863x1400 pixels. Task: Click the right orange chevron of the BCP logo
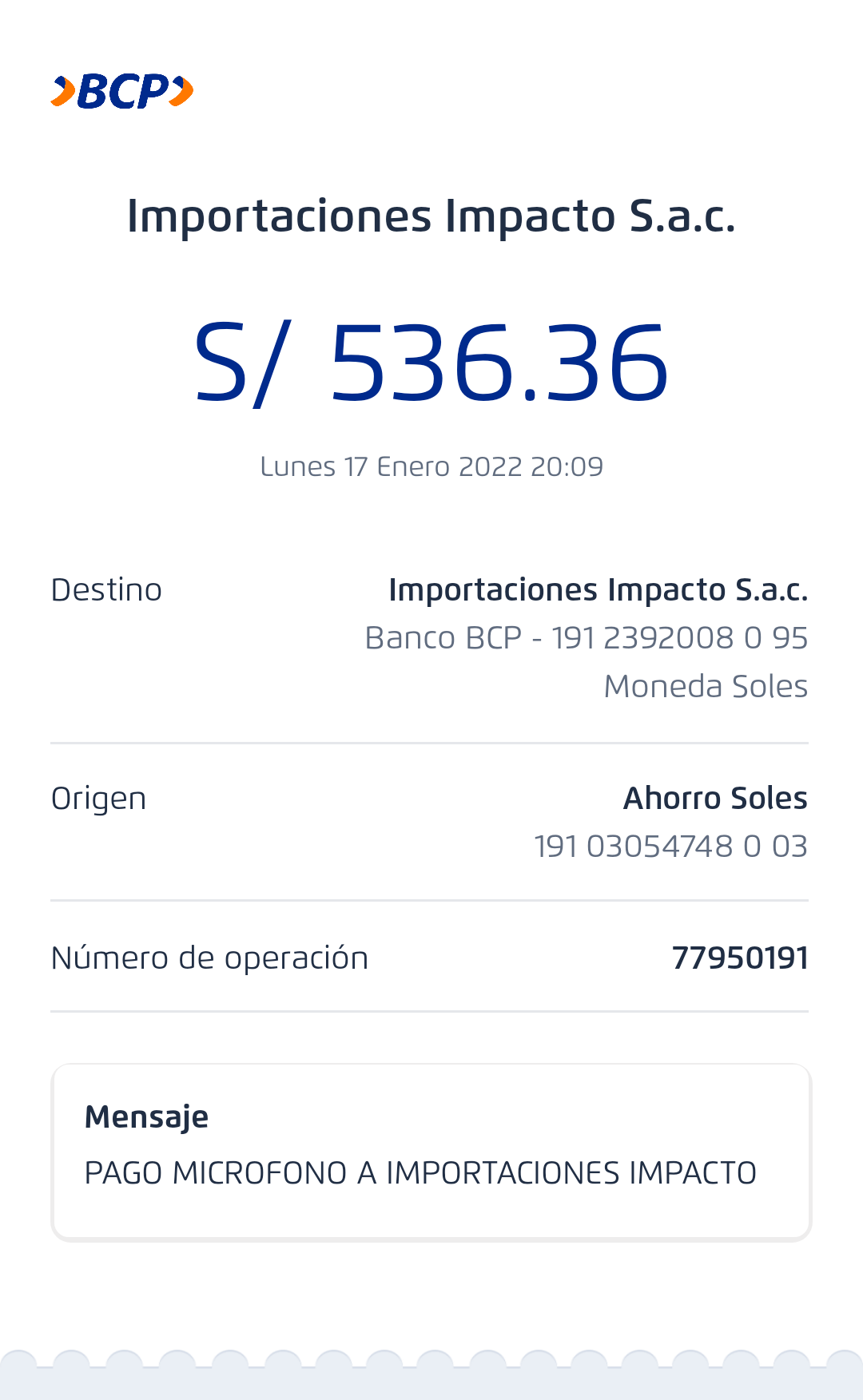(182, 91)
